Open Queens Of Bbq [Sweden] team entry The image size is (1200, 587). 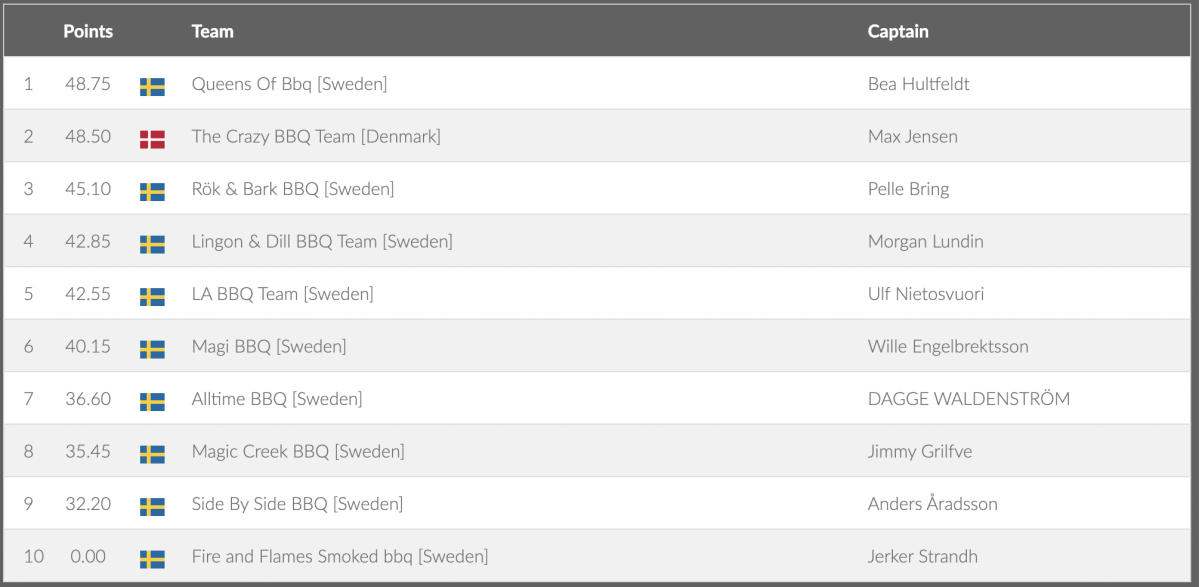[289, 84]
